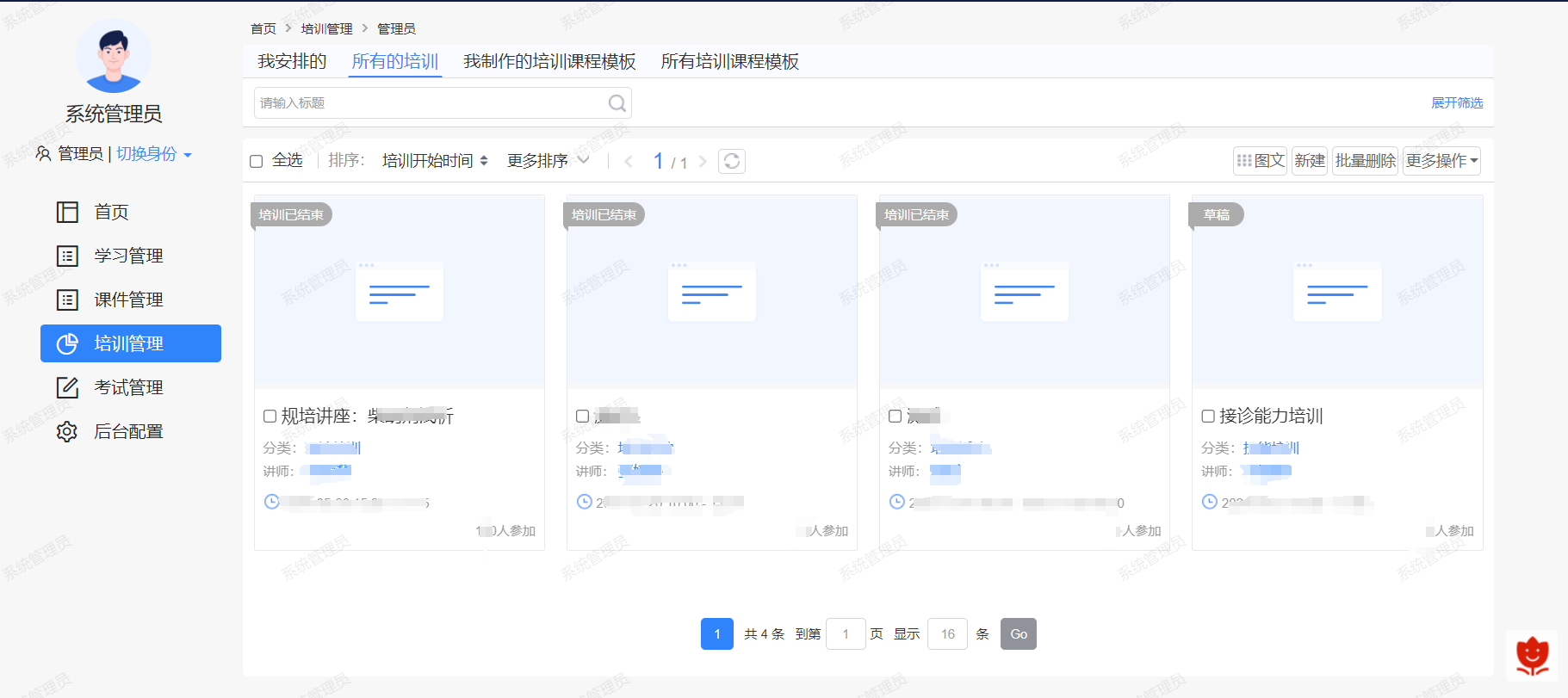Open 所有培训课程模板 tab
Screen dimensions: 1568x698
[x=730, y=61]
